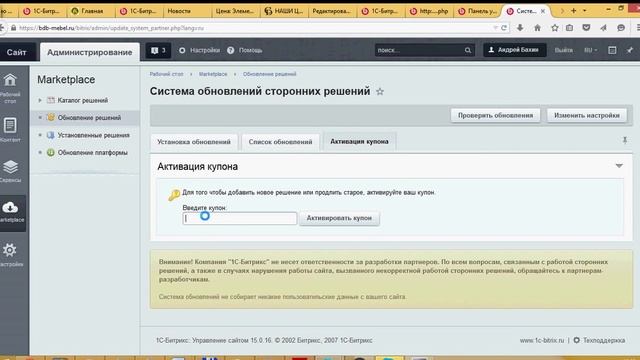640x360 pixels.
Task: Focus the Введите купон input field
Action: click(240, 218)
